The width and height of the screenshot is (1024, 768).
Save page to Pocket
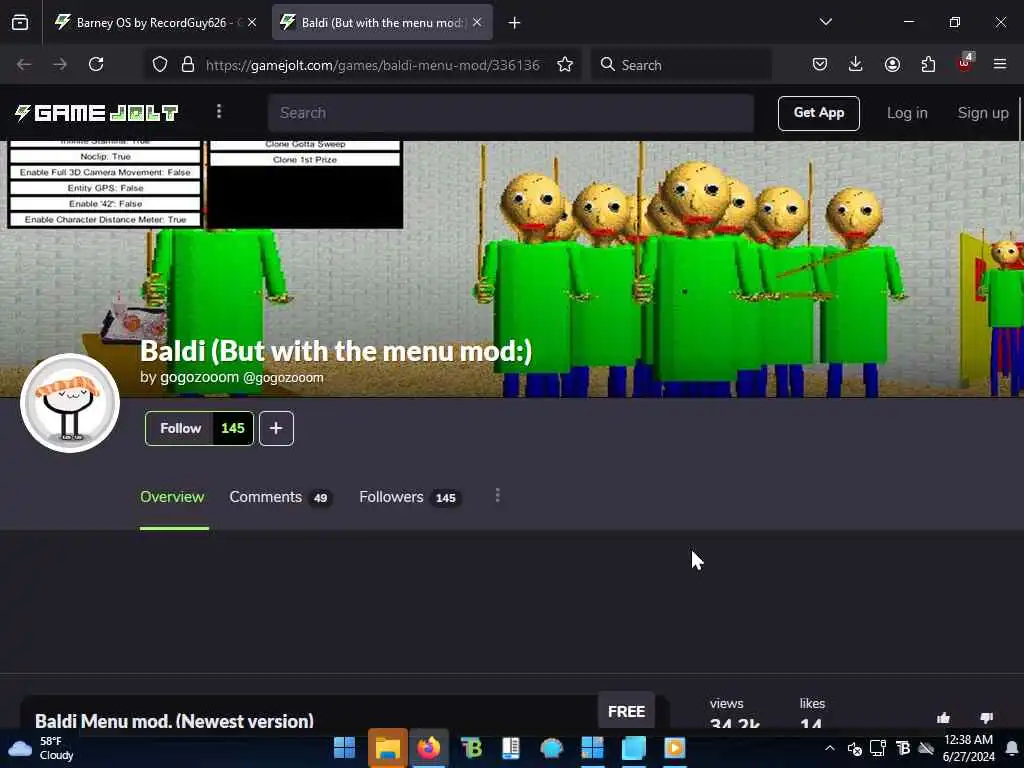(820, 64)
